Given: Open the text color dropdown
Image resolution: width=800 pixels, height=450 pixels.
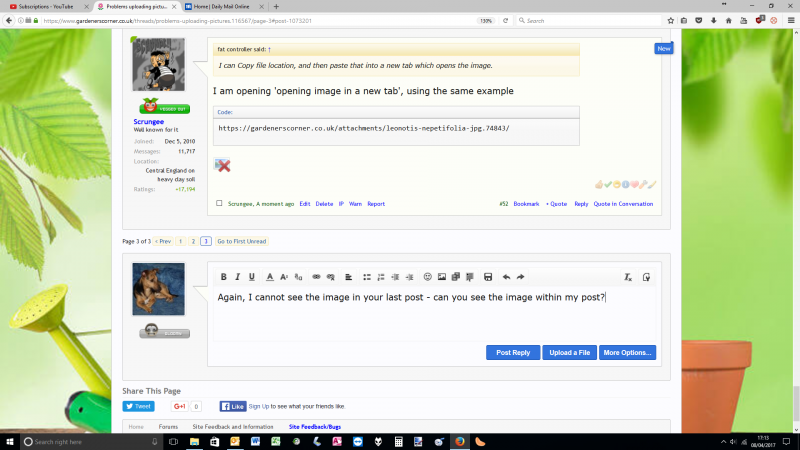Looking at the screenshot, I should pos(270,277).
